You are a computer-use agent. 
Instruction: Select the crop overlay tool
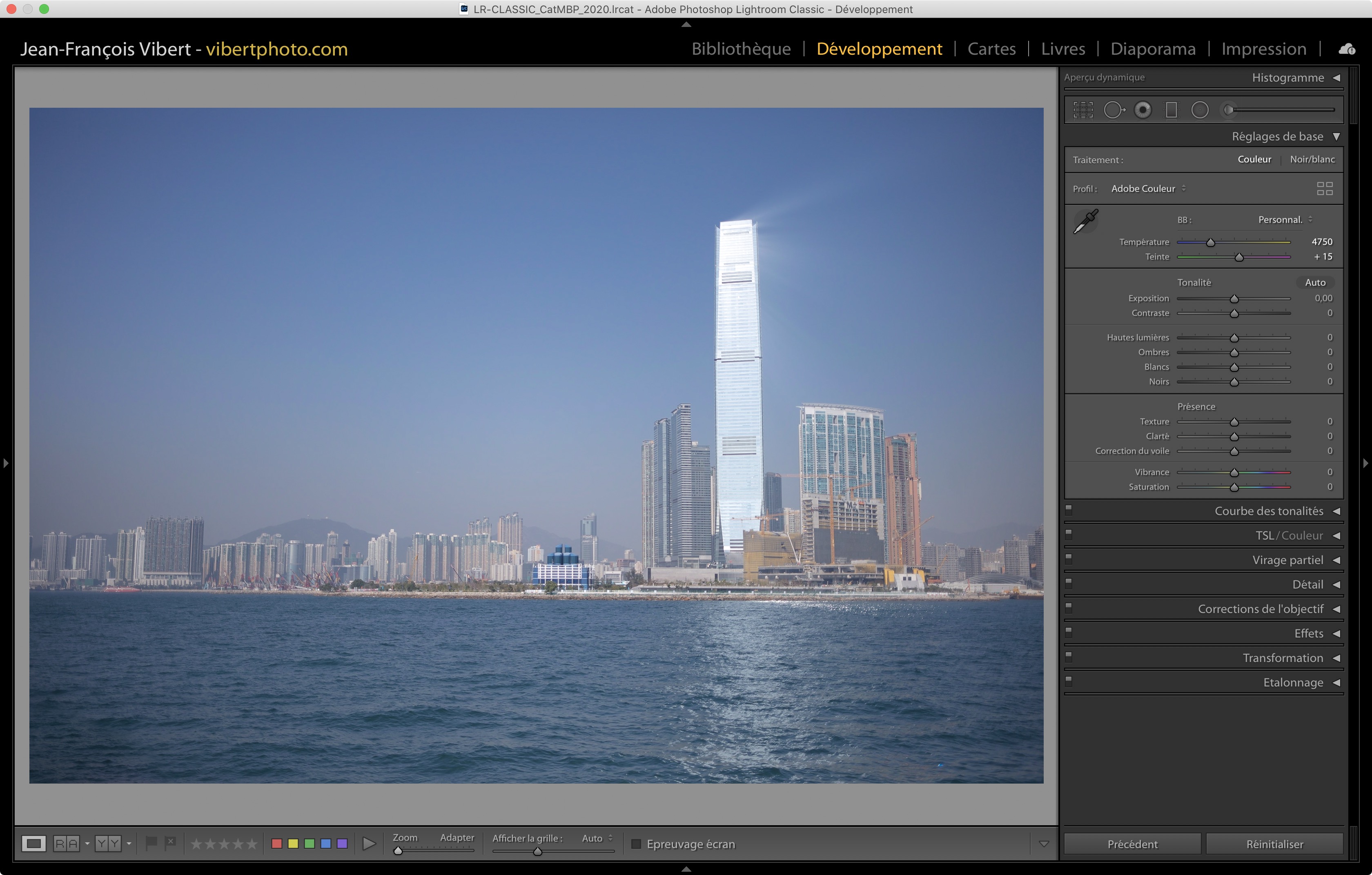(x=1082, y=110)
